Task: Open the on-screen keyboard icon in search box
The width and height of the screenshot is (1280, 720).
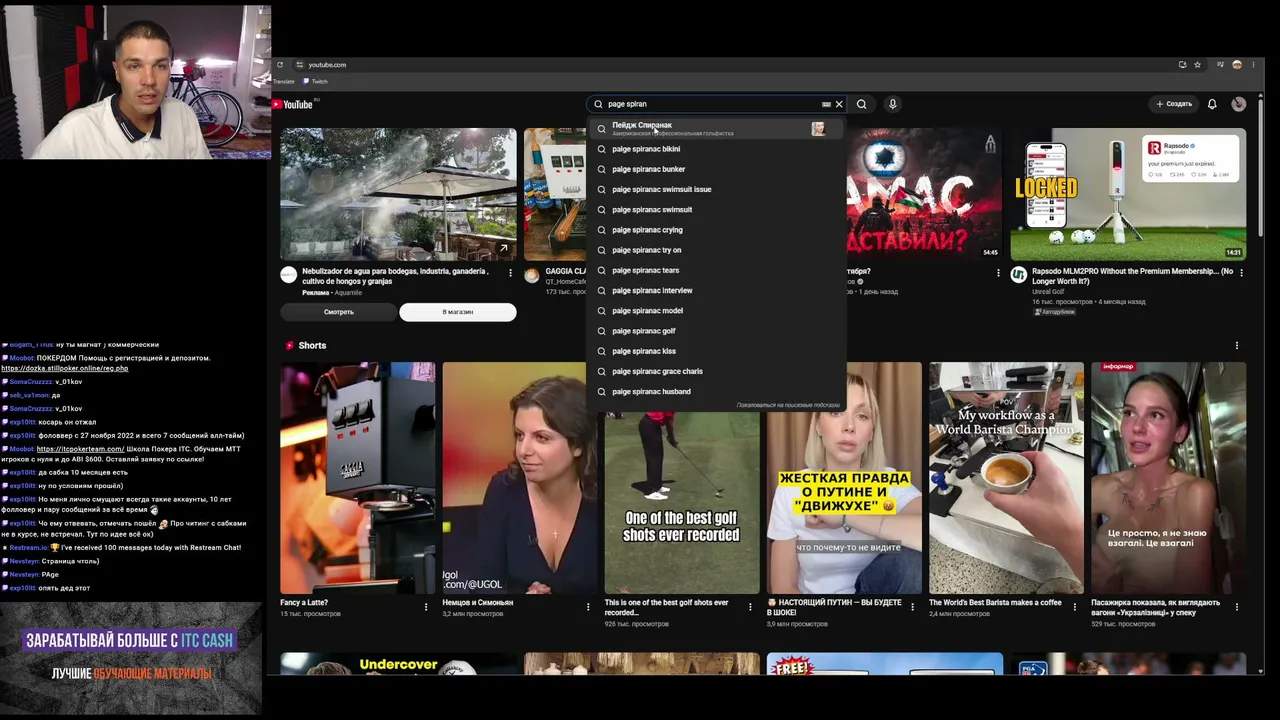Action: pos(826,104)
